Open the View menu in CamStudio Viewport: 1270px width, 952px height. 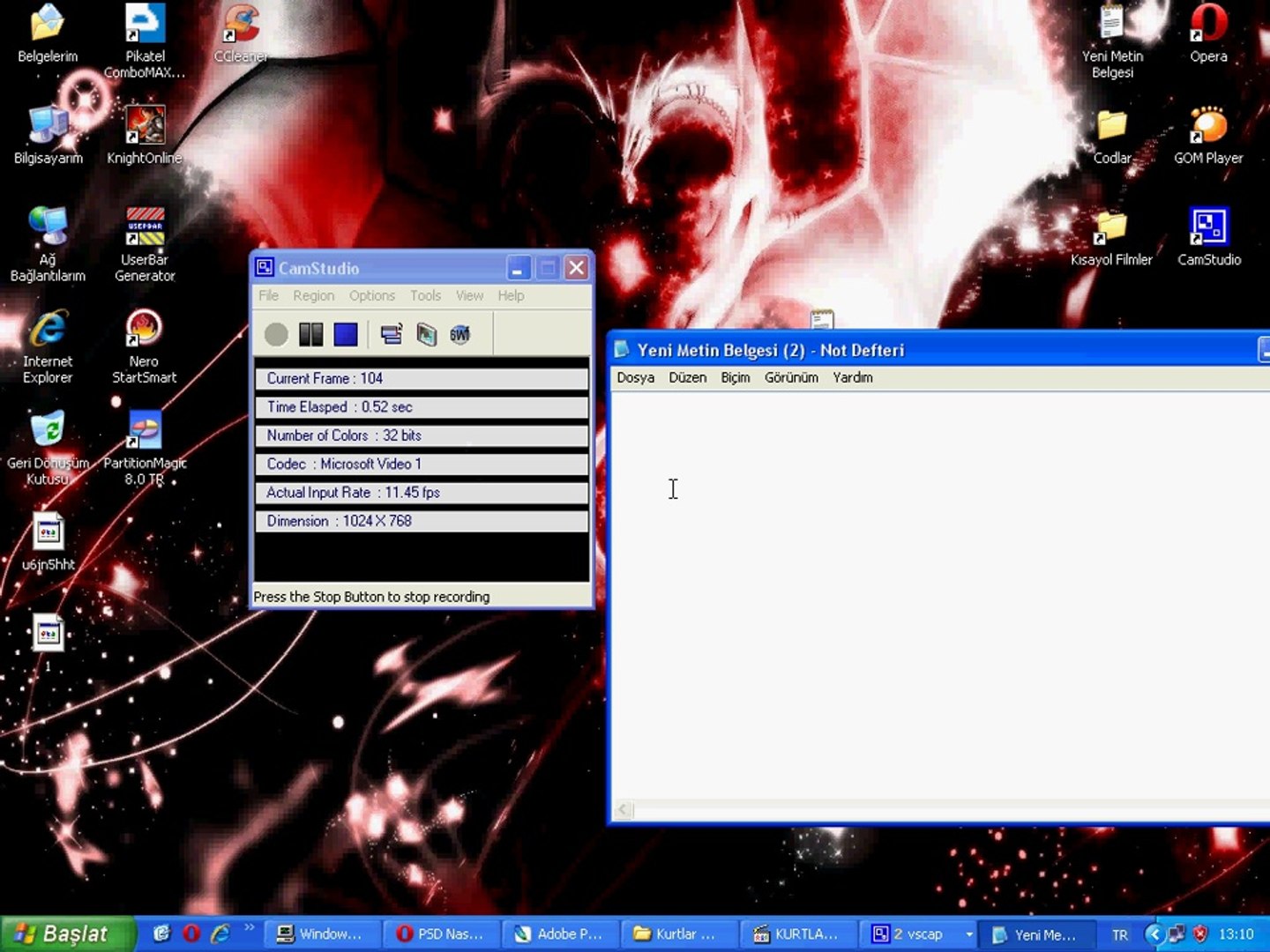[x=469, y=295]
